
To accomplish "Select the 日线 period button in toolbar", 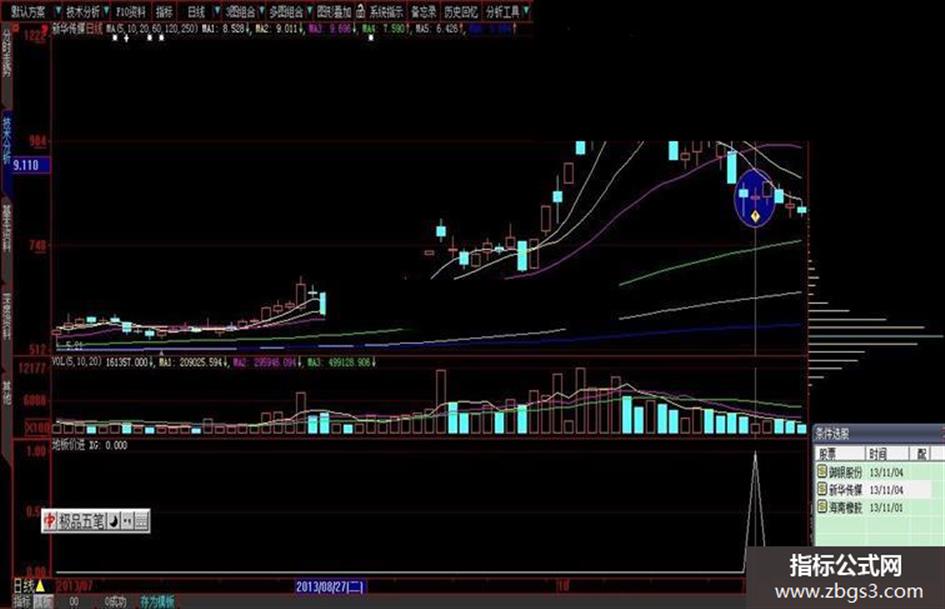I will [196, 11].
